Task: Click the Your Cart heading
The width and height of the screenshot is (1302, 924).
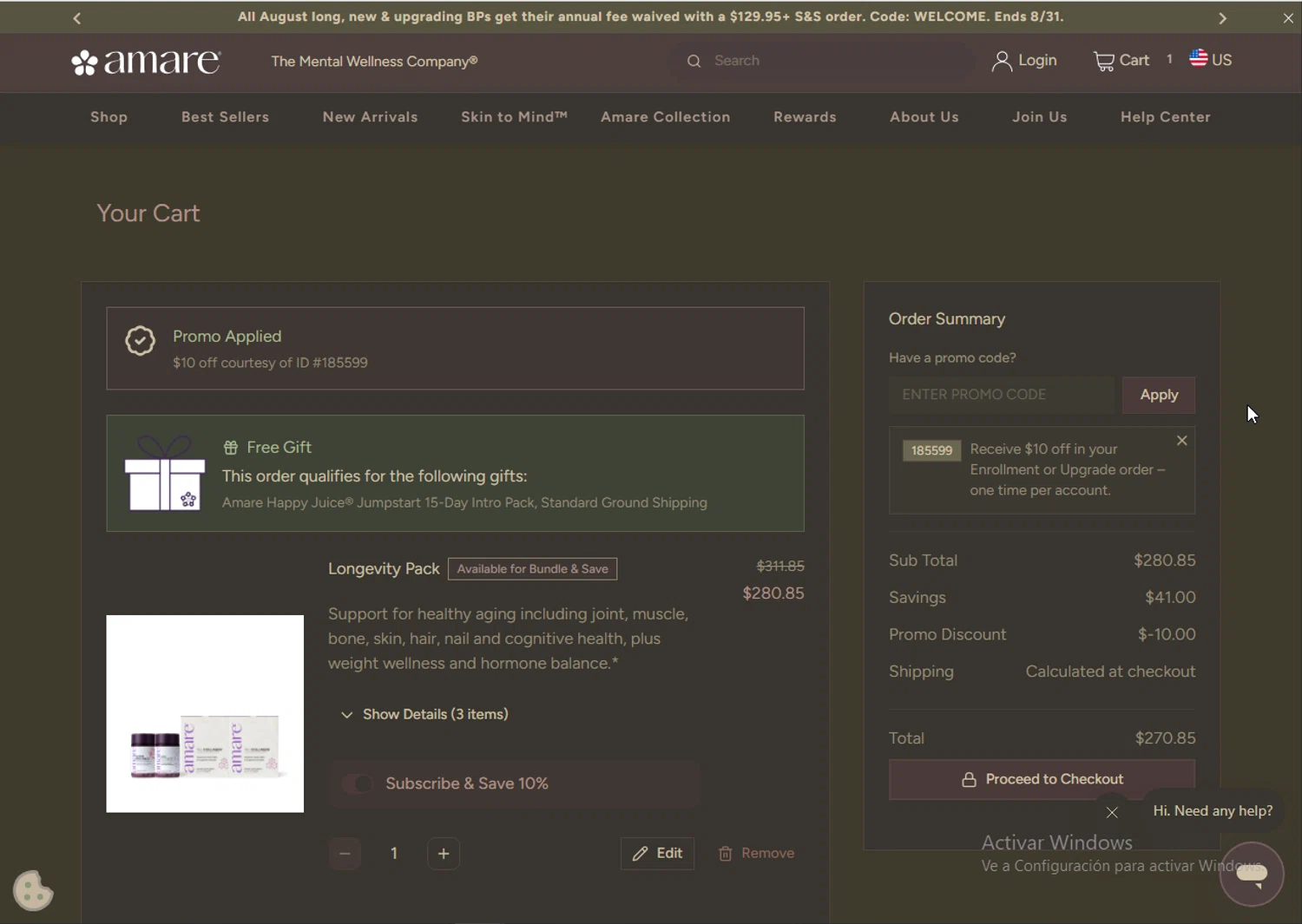Action: coord(148,213)
